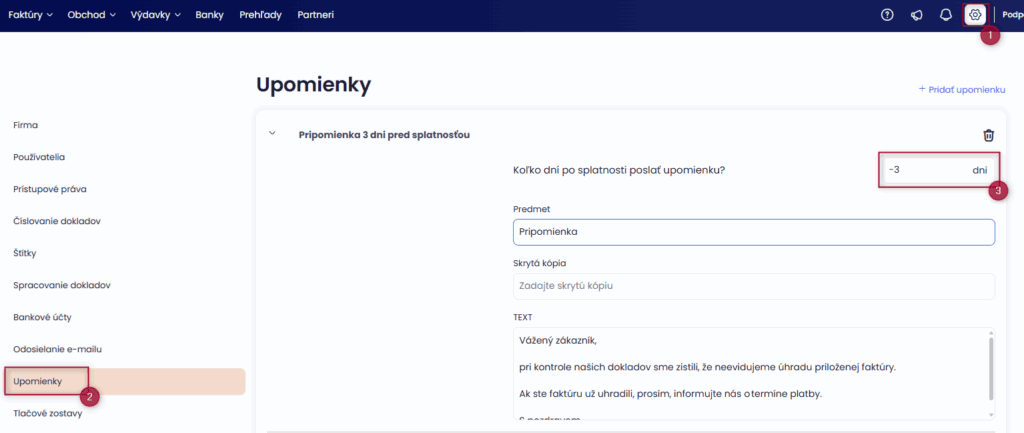Click the Pridať upomienku link
The image size is (1024, 433).
(x=961, y=89)
